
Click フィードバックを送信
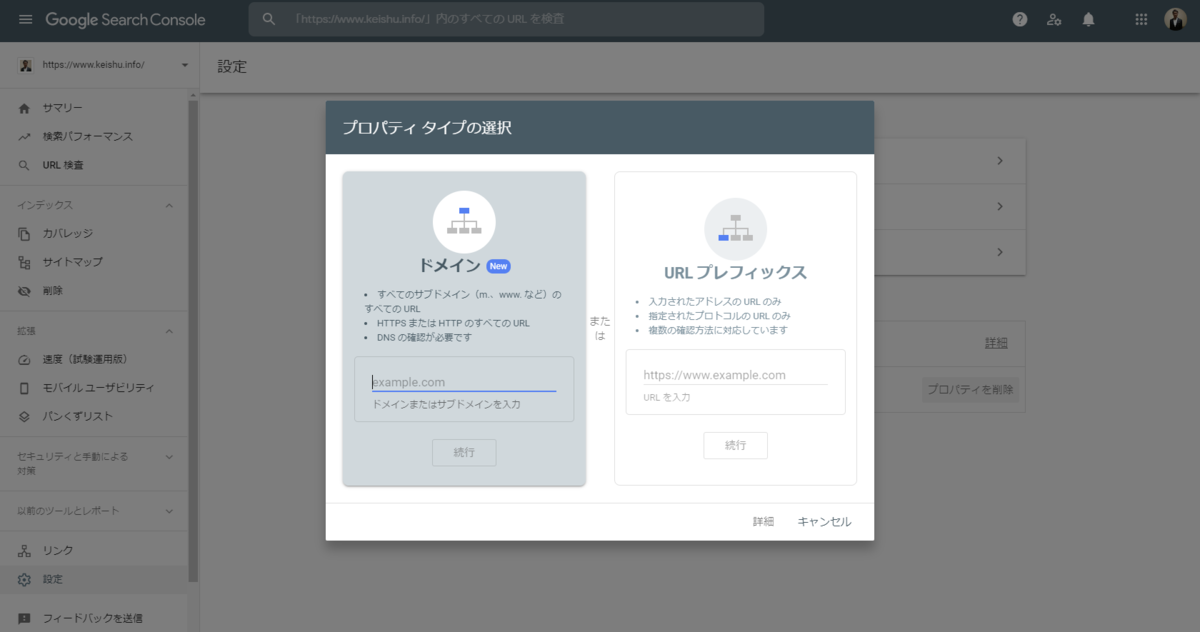point(94,618)
